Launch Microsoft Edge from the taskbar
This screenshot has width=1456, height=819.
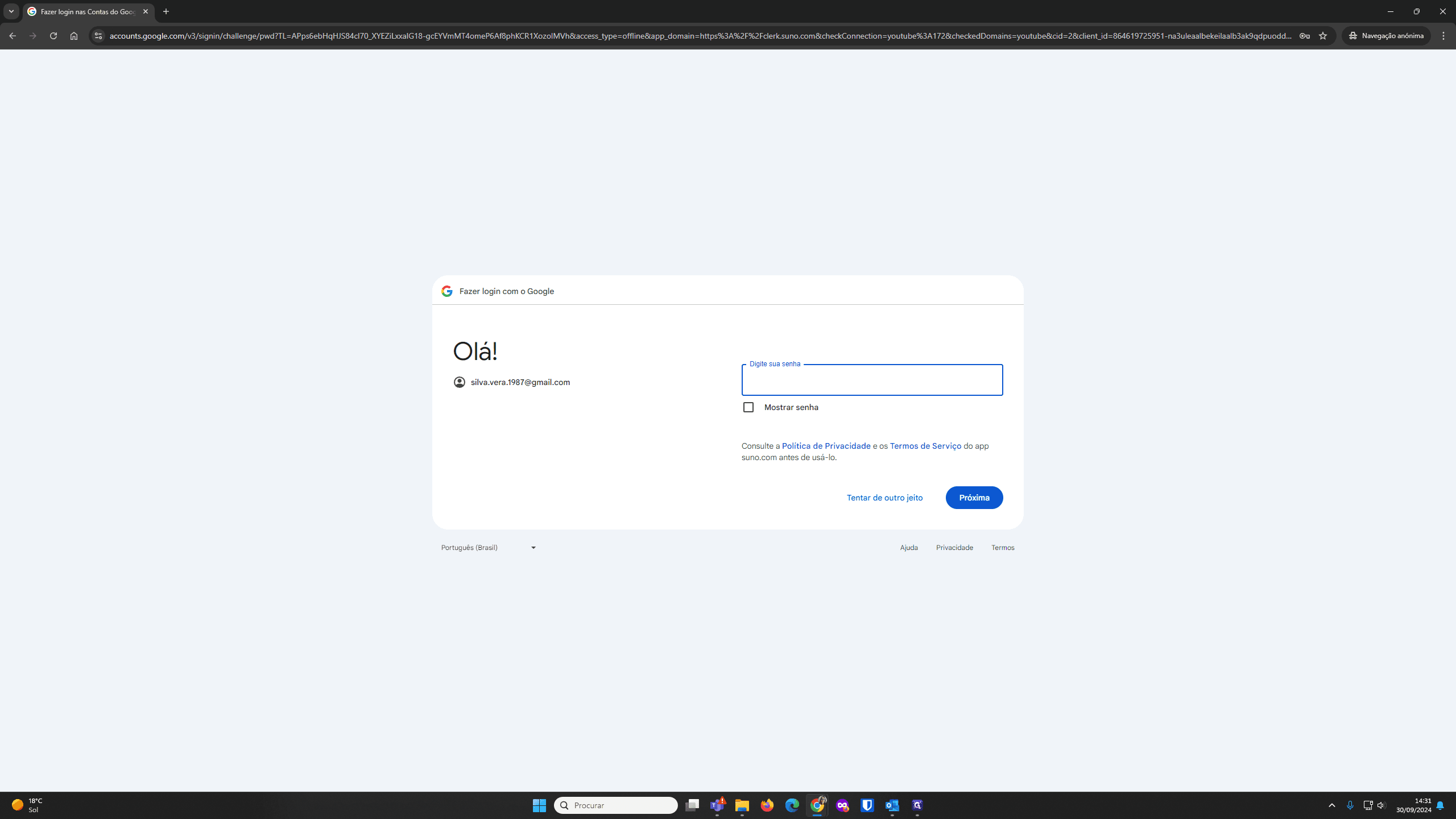[792, 805]
